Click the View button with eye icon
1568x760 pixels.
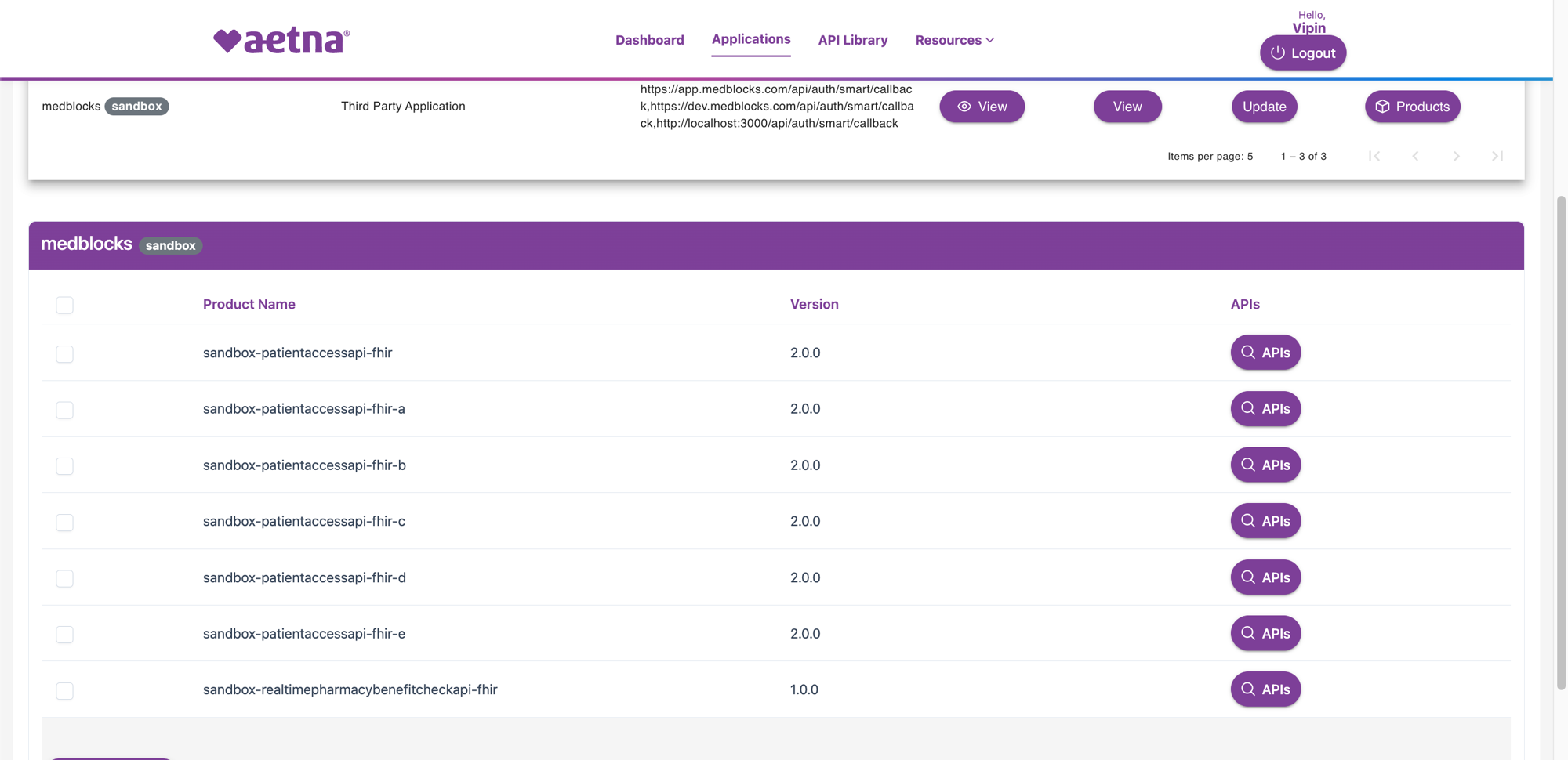click(982, 107)
